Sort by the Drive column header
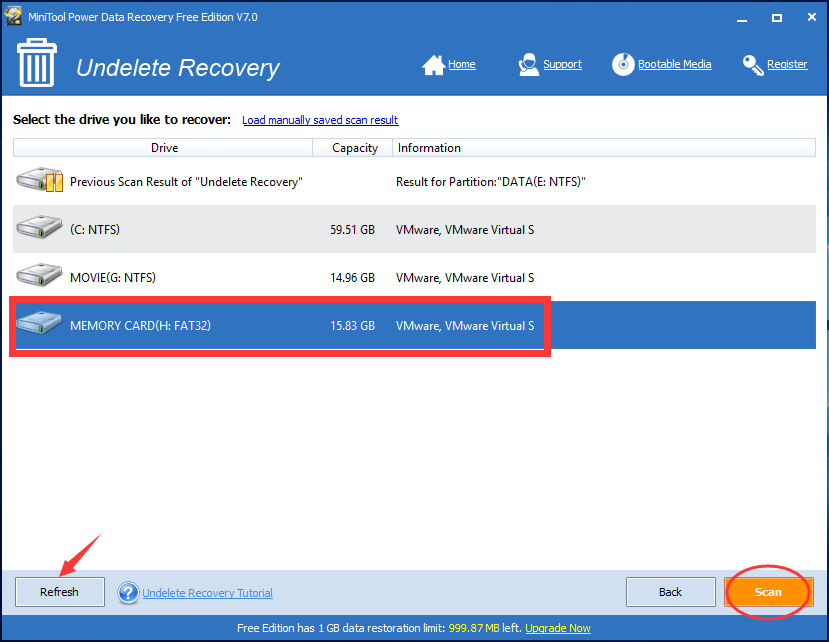829x642 pixels. click(x=163, y=148)
